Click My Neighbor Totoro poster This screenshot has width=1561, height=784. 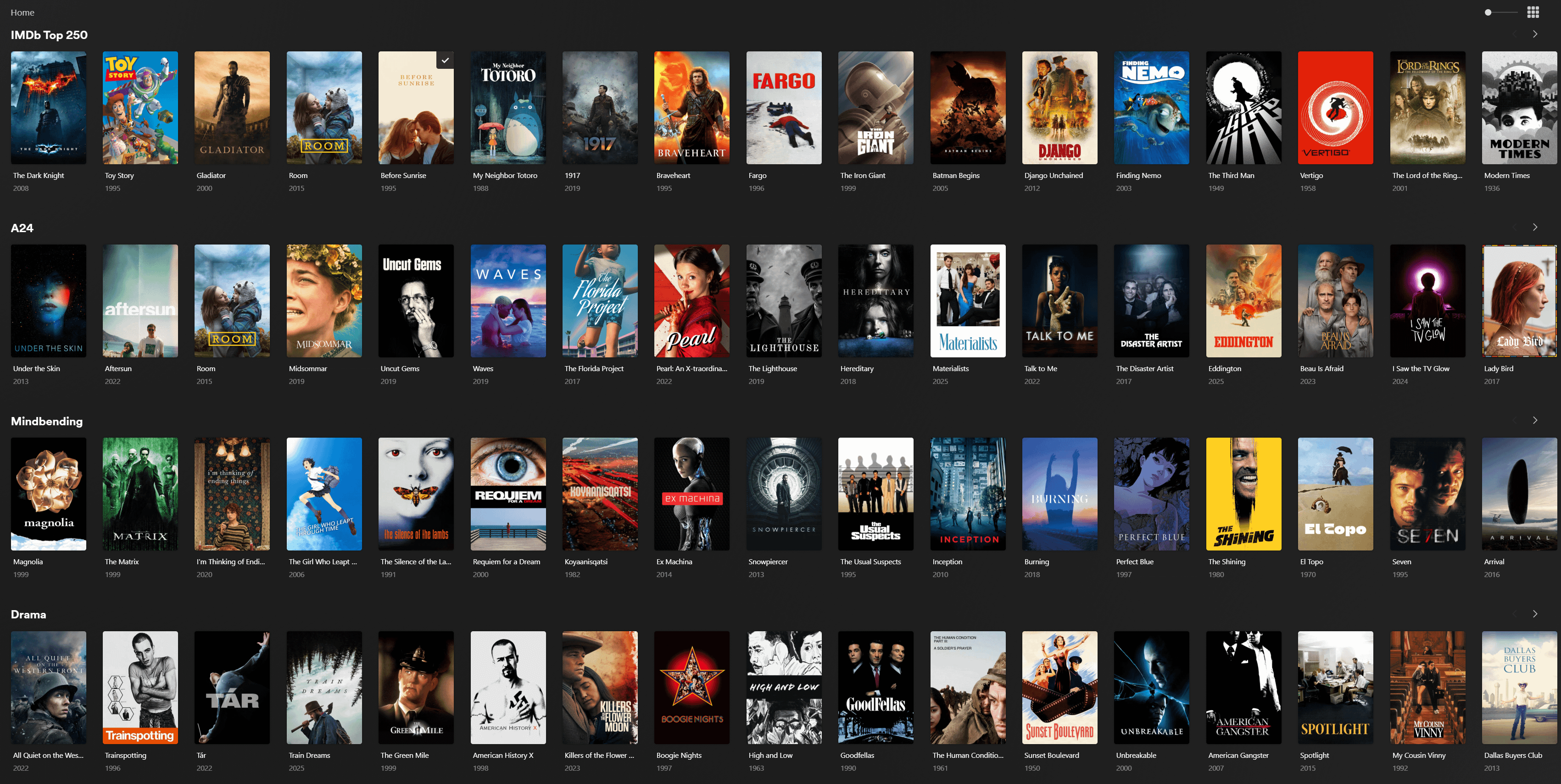(508, 108)
